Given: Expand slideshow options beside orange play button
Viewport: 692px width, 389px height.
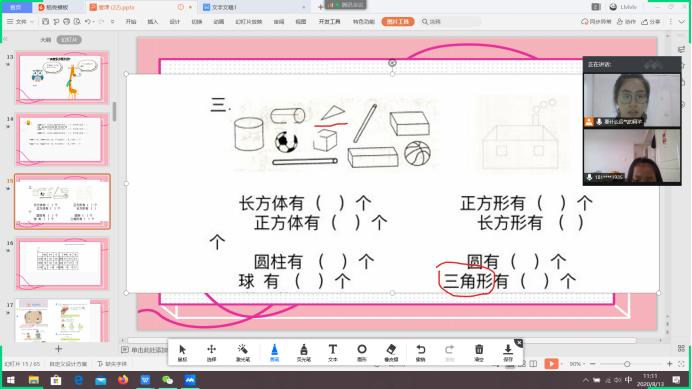Looking at the screenshot, I should tap(561, 364).
